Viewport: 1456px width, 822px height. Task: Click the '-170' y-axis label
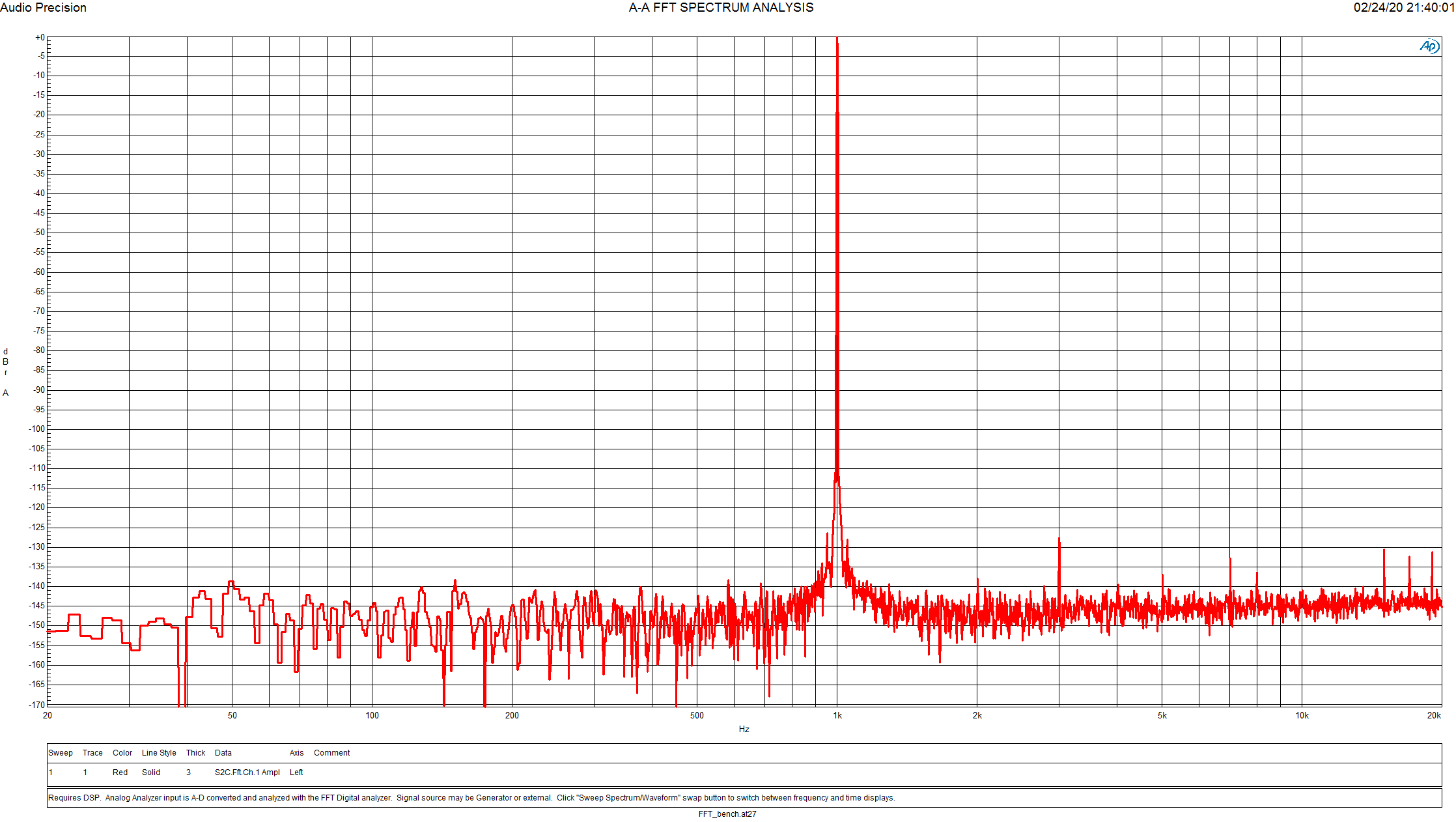(x=37, y=705)
